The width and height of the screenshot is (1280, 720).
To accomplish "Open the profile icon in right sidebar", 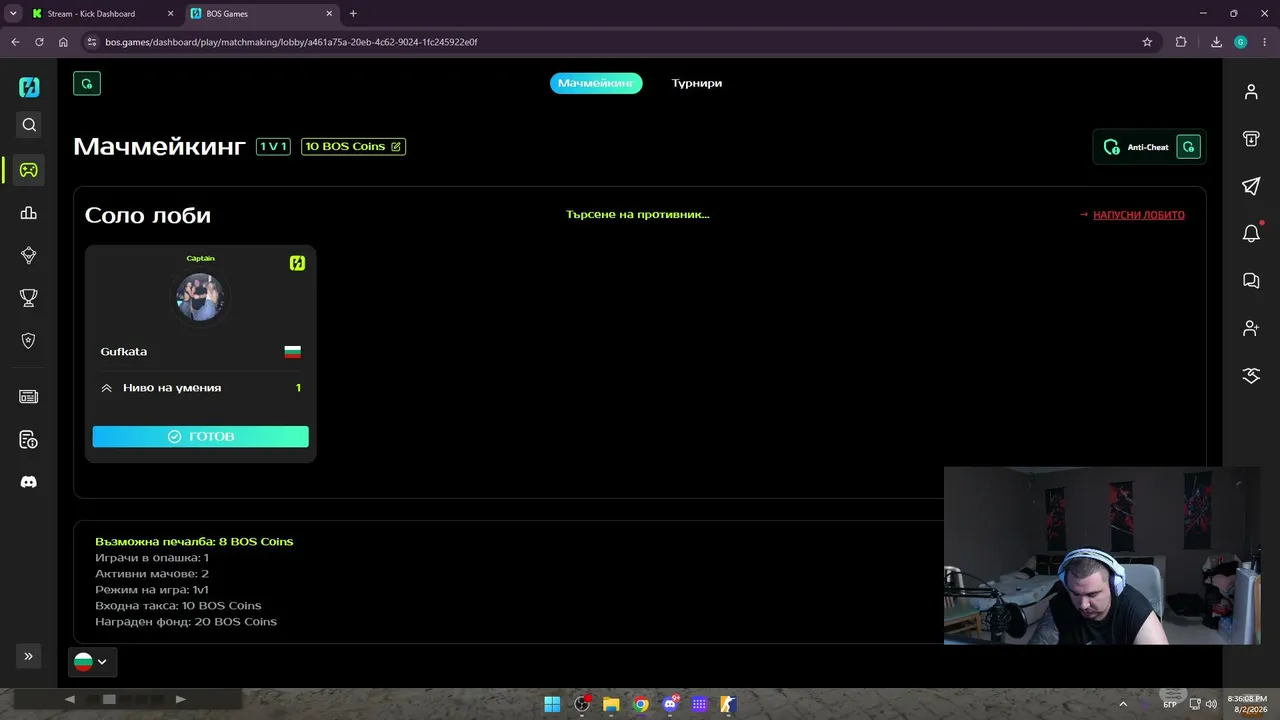I will pyautogui.click(x=1251, y=92).
